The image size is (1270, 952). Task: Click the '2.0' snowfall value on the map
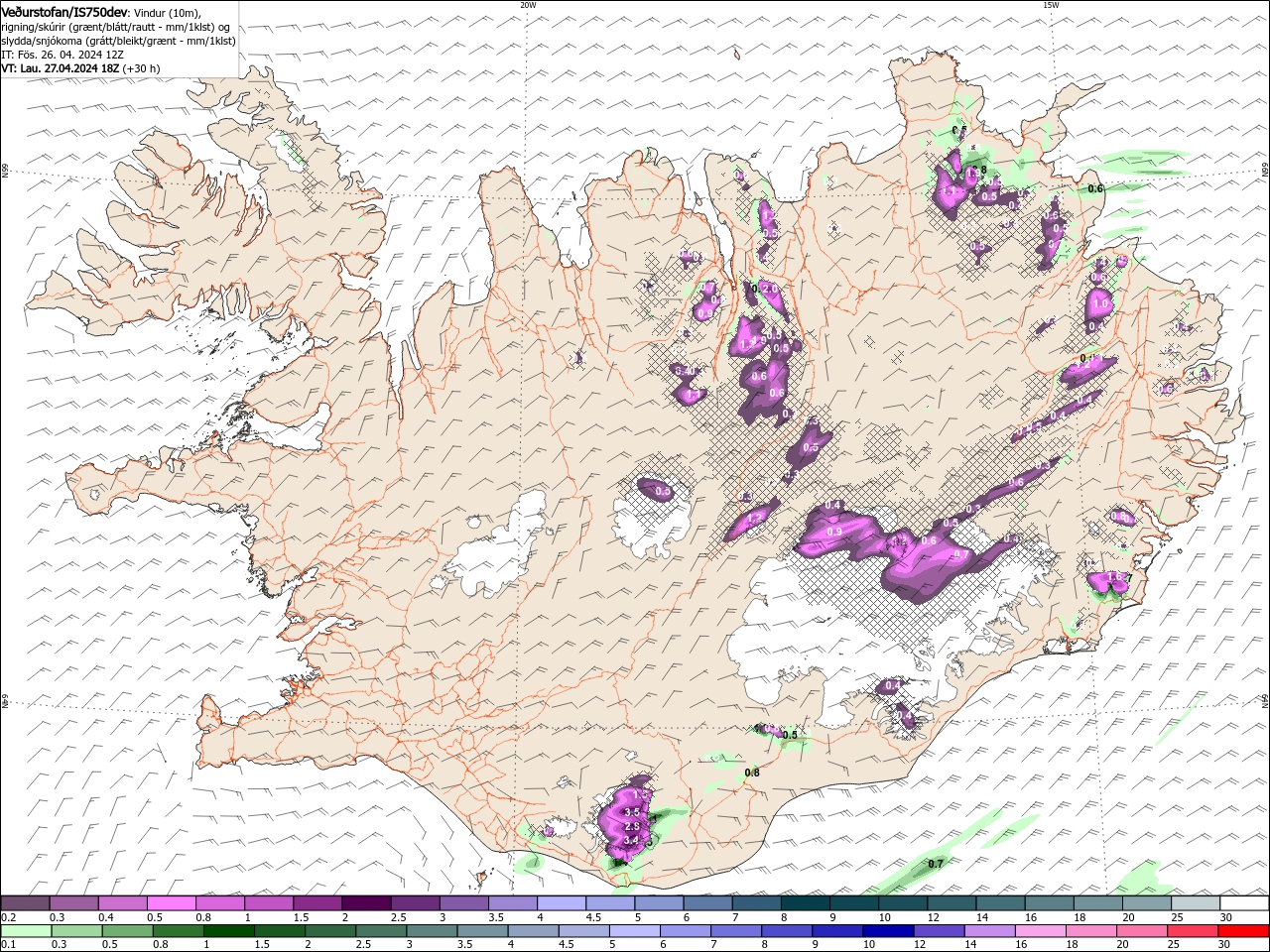click(769, 289)
